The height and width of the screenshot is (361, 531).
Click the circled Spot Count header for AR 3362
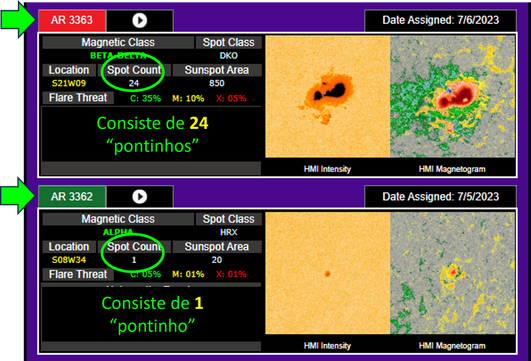coord(134,247)
